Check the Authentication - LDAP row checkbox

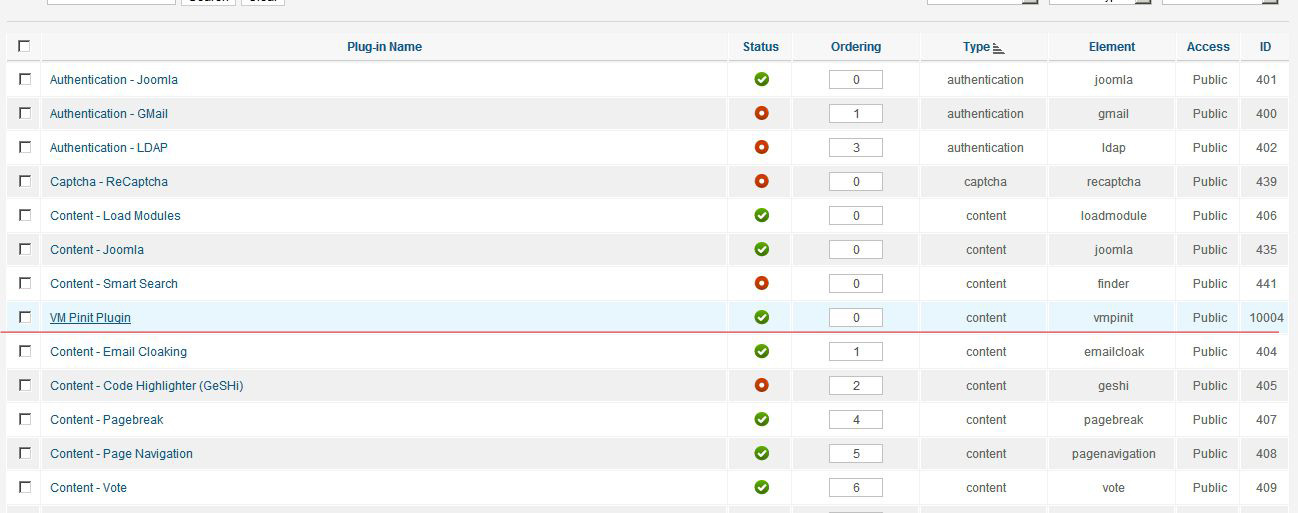25,147
